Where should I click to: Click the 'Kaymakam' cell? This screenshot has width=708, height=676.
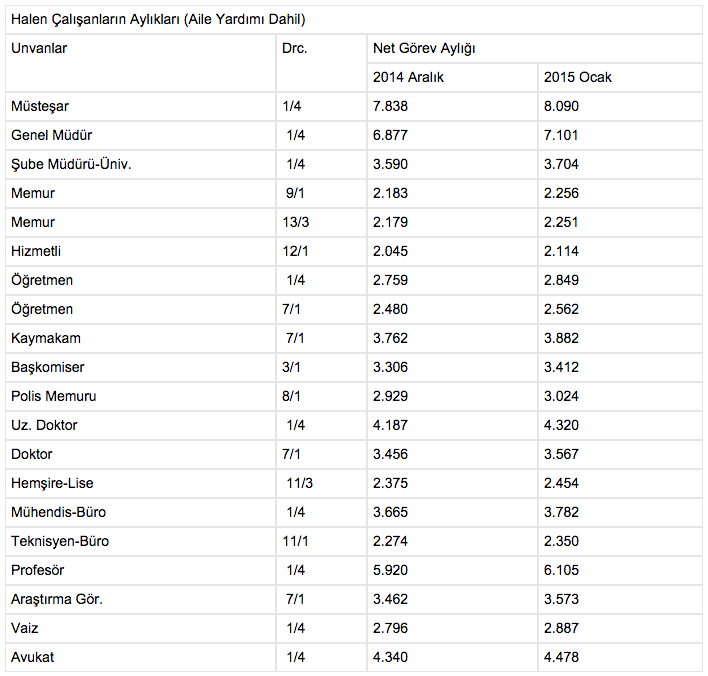coord(46,338)
